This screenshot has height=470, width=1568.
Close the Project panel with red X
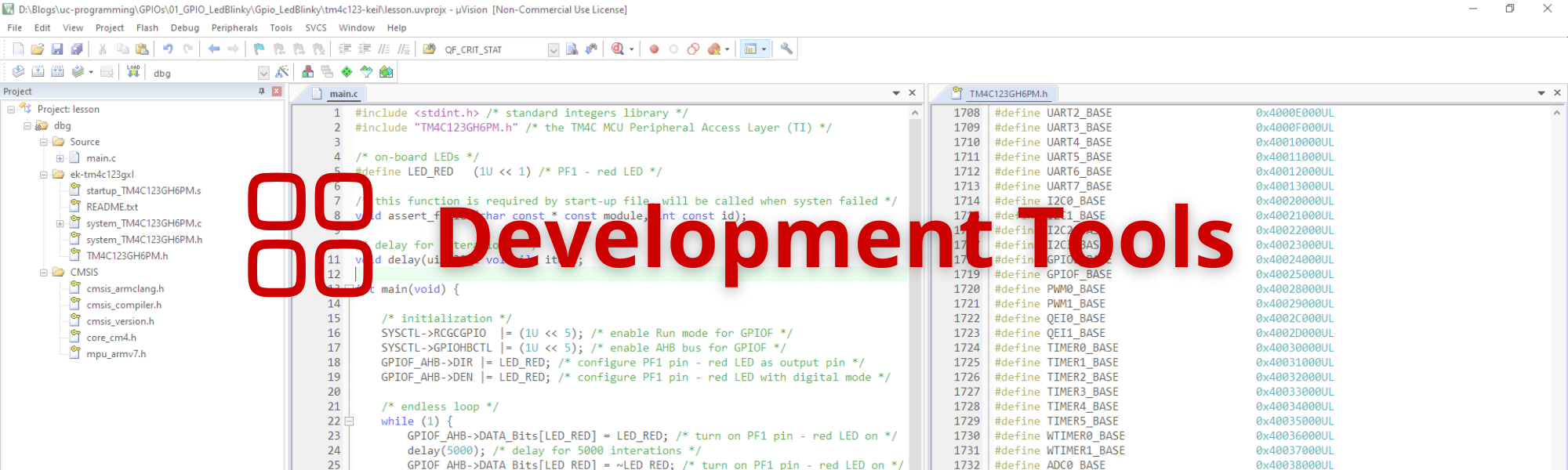click(277, 92)
